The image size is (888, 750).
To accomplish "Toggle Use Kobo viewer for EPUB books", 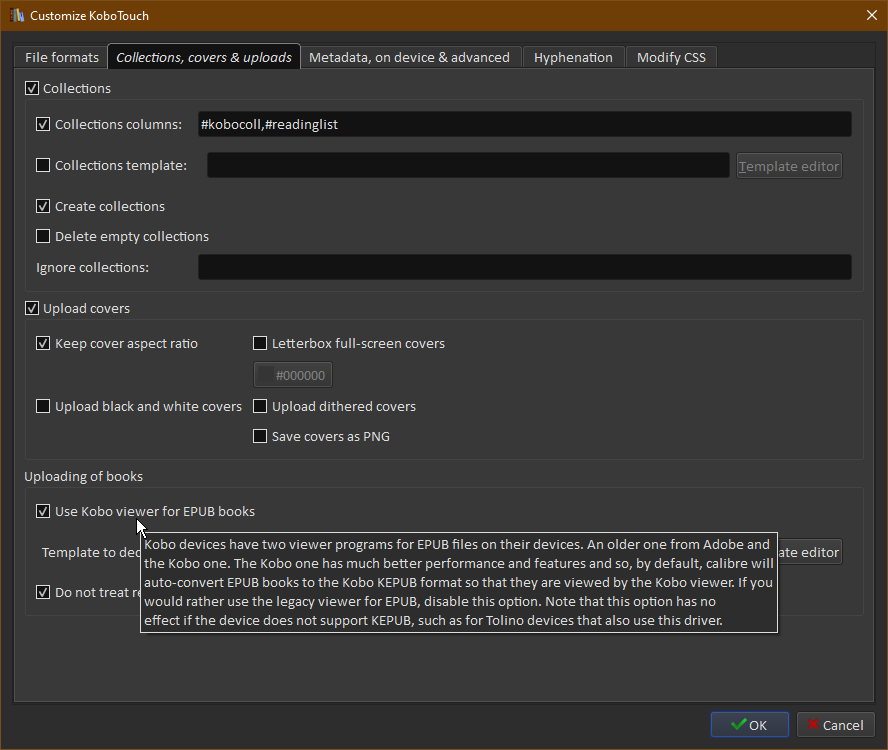I will point(43,512).
